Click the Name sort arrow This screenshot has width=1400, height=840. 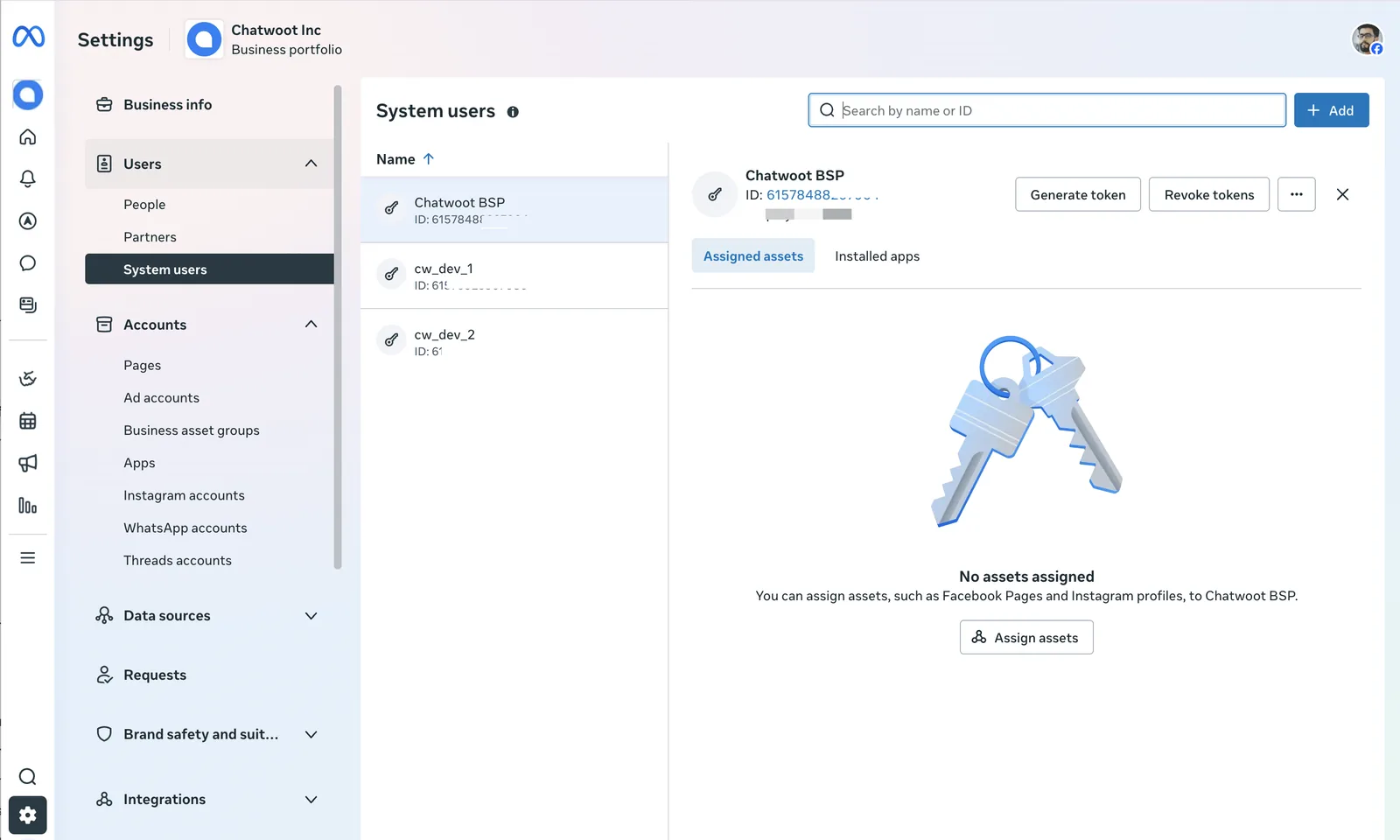429,159
